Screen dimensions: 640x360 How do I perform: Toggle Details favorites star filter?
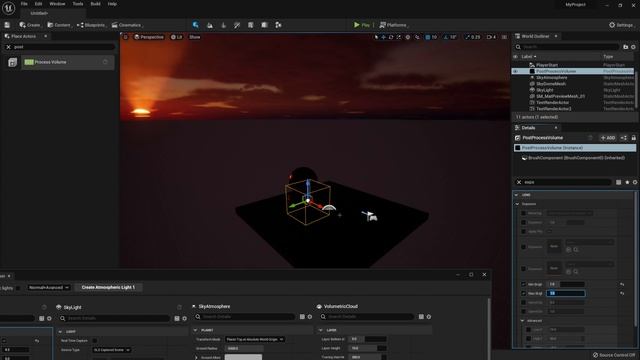pyautogui.click(x=627, y=182)
